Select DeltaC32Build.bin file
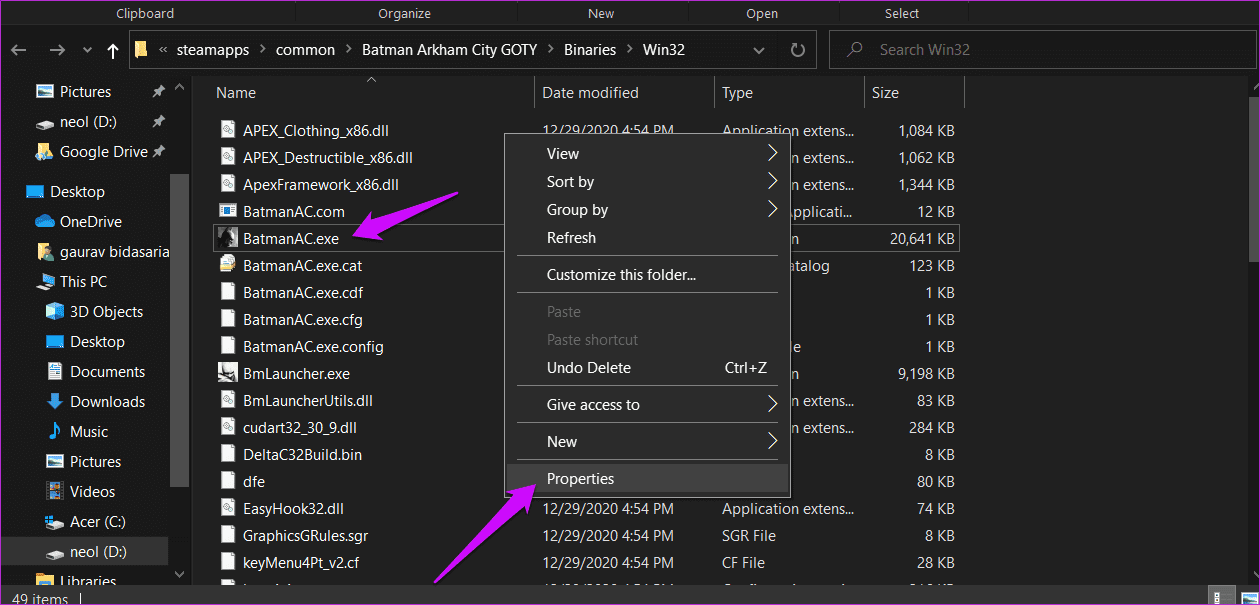1260x605 pixels. click(x=302, y=454)
